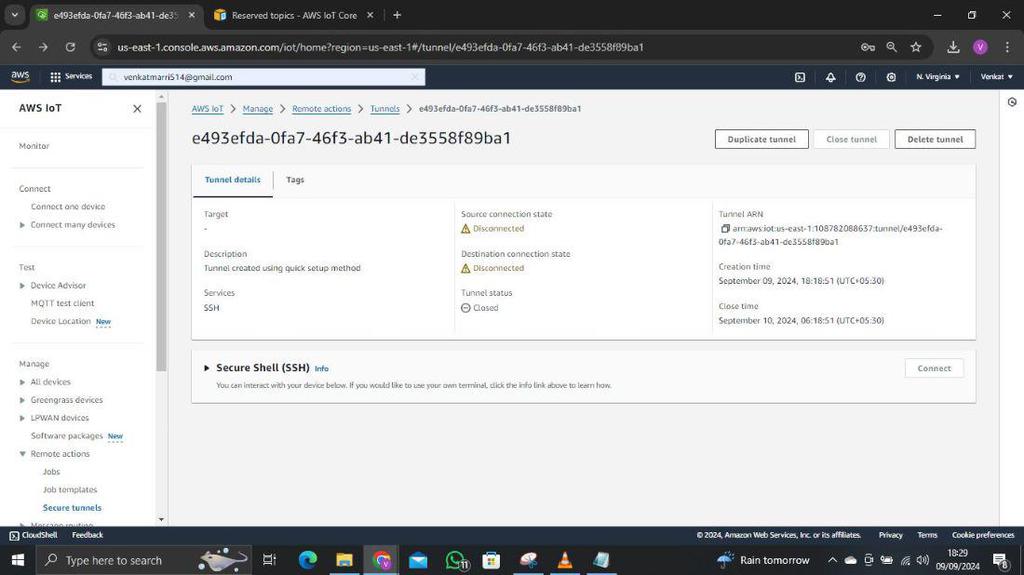Open CloudShell from the footer
The height and width of the screenshot is (575, 1024).
pos(33,535)
